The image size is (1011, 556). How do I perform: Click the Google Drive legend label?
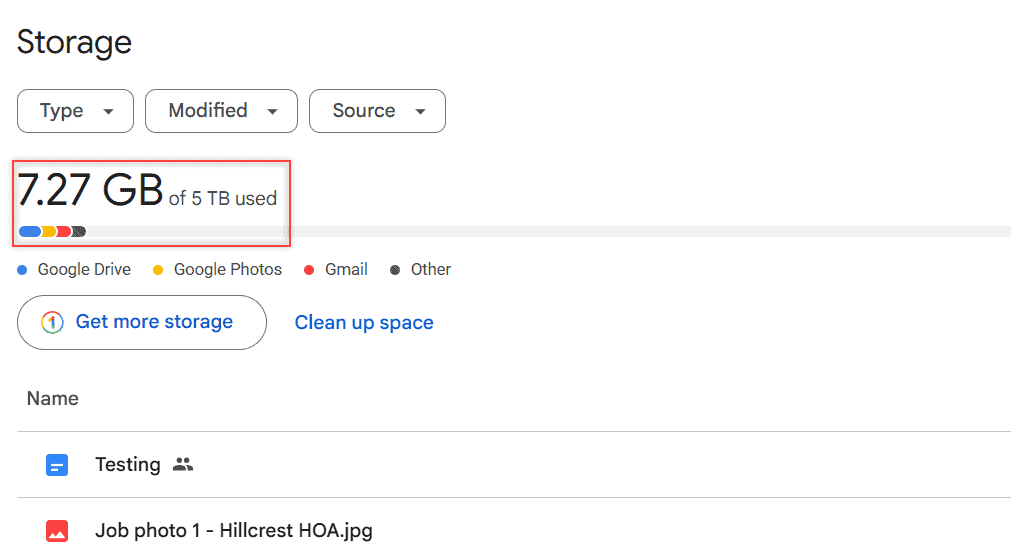84,270
